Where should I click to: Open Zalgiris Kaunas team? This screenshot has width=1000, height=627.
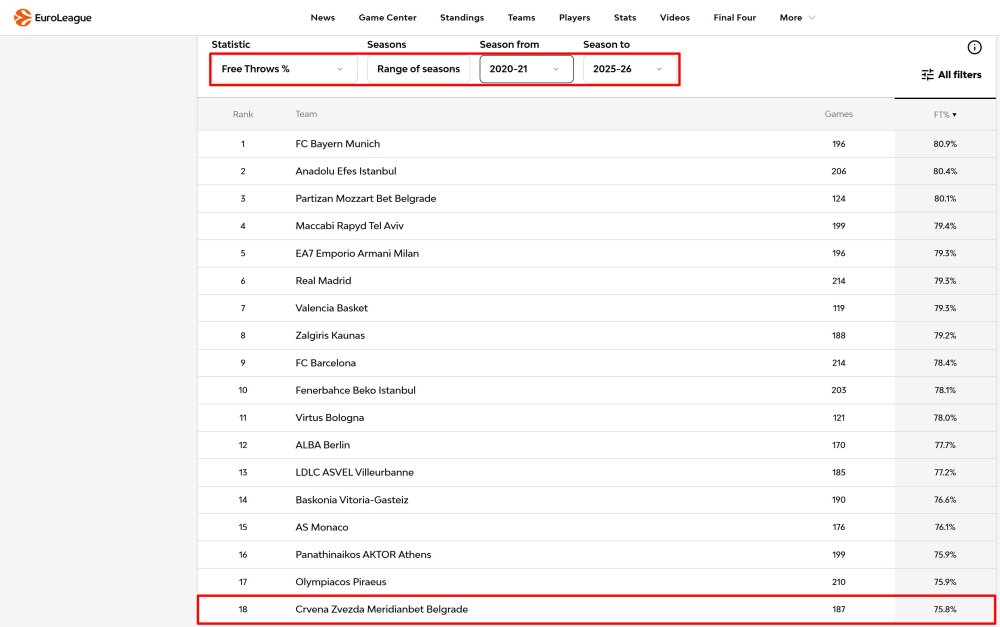pyautogui.click(x=330, y=336)
